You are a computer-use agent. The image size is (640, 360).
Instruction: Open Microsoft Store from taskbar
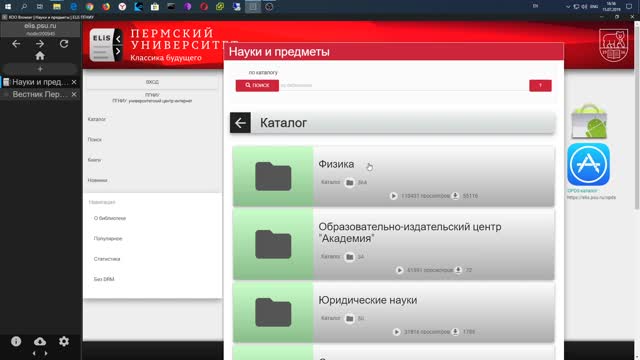tap(155, 7)
